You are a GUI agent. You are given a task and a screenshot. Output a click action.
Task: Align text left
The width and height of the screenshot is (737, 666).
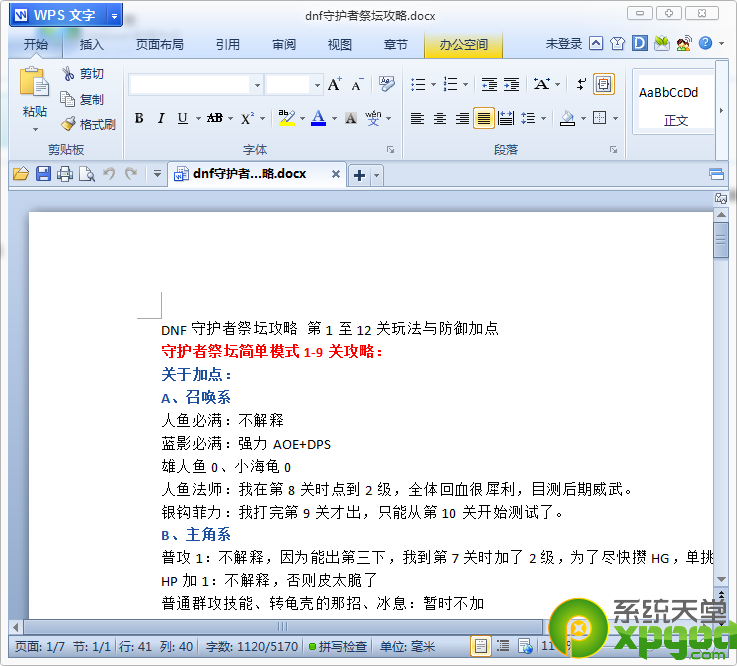417,118
